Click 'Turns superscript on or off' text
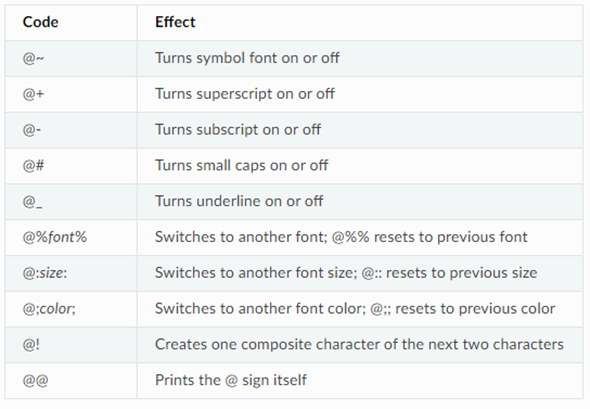590x409 pixels. coord(245,94)
